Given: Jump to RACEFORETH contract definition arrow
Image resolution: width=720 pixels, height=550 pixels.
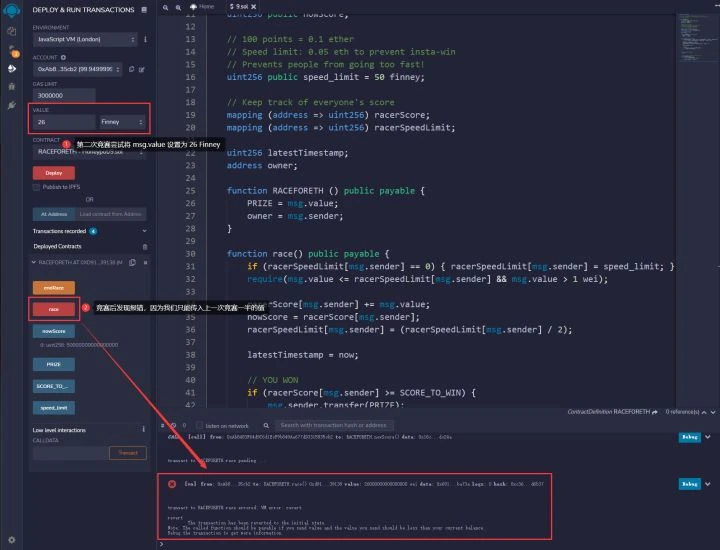Looking at the screenshot, I should tap(655, 412).
